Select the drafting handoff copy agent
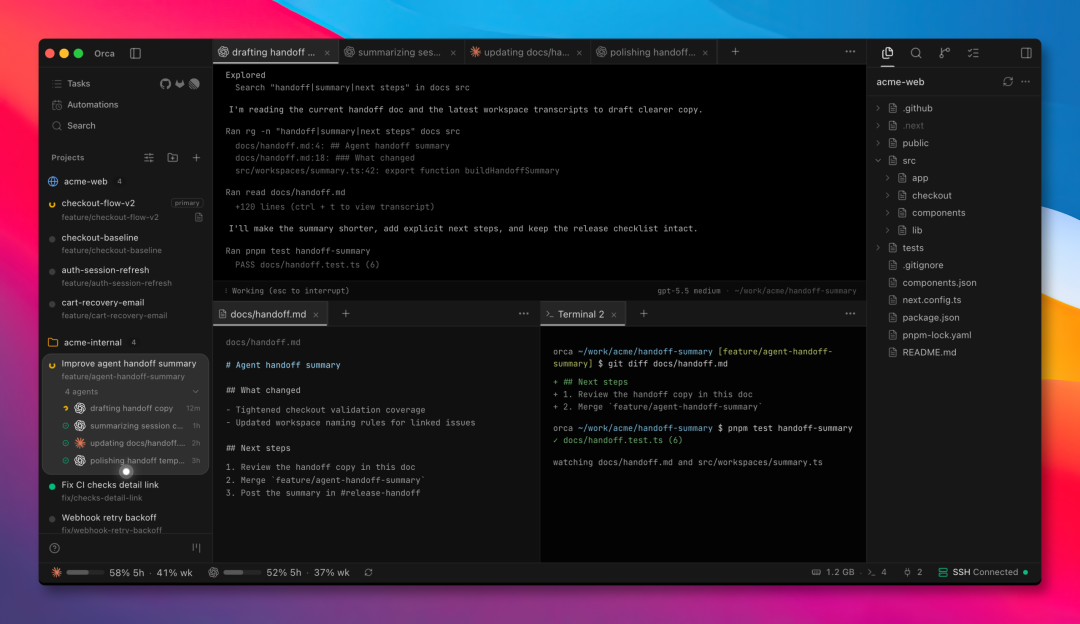Viewport: 1080px width, 624px height. (x=131, y=408)
